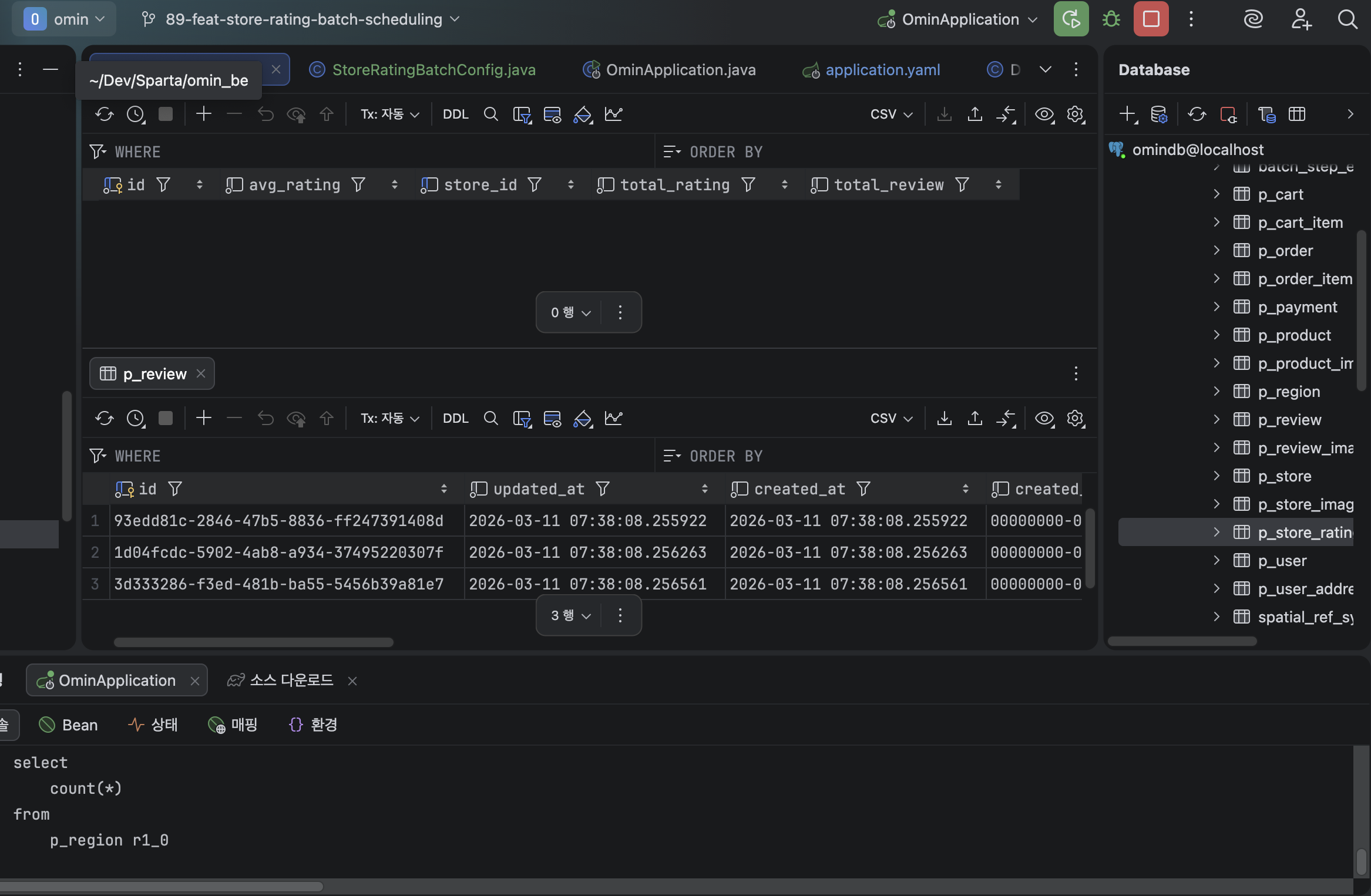Image resolution: width=1371 pixels, height=896 pixels.
Task: Toggle view eye icon in upper table toolbar
Action: tap(1044, 114)
